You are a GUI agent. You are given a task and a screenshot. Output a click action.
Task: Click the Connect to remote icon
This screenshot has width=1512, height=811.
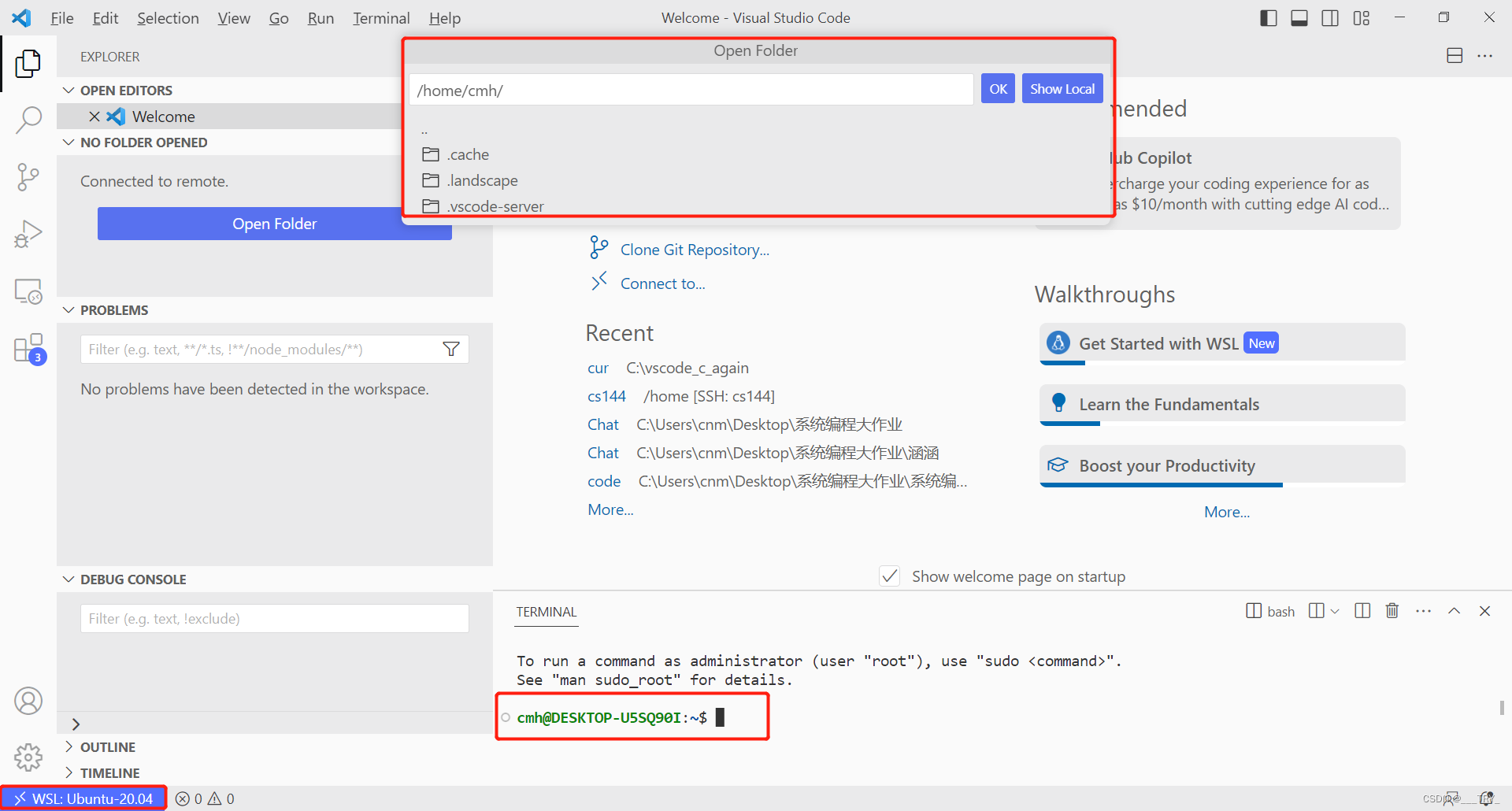point(599,281)
